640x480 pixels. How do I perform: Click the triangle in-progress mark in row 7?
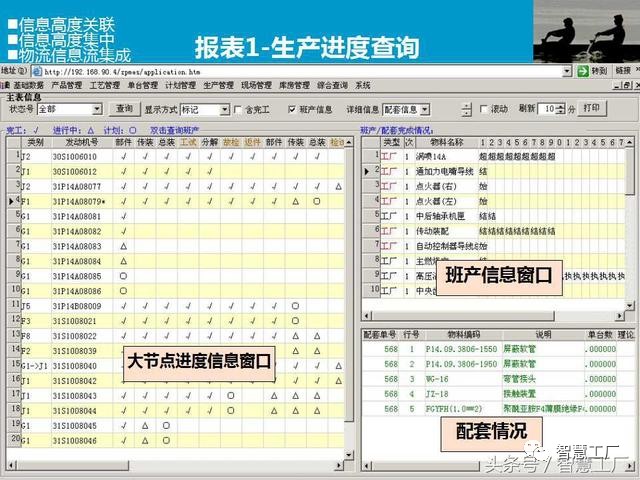pyautogui.click(x=123, y=246)
